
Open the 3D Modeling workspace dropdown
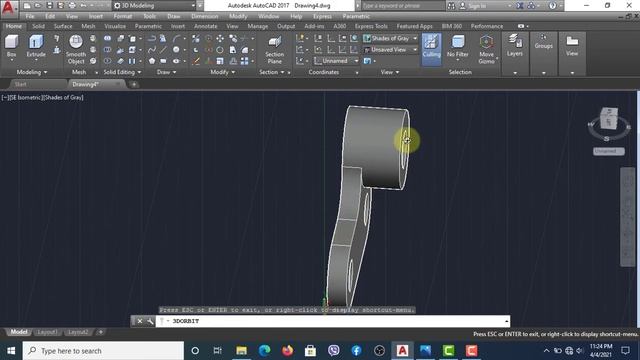pos(154,6)
